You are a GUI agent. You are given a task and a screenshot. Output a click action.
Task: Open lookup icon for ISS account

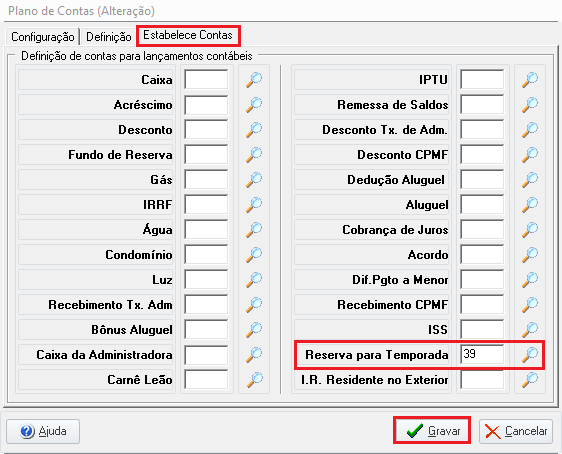point(530,330)
